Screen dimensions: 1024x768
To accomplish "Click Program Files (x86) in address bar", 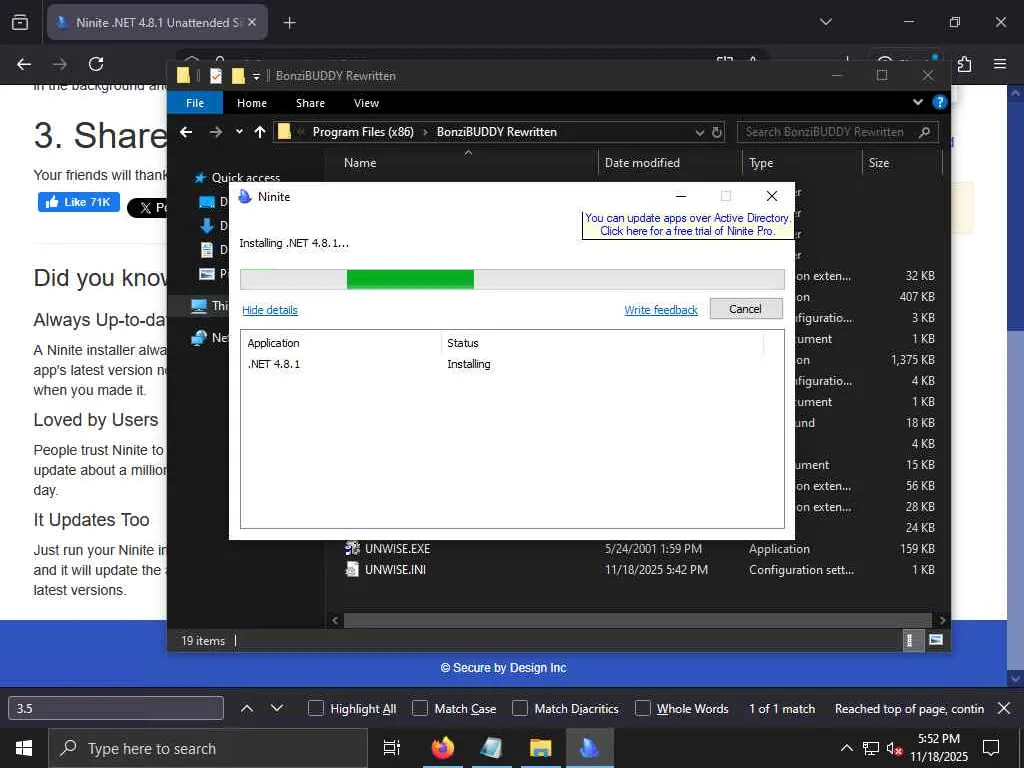I will point(363,132).
